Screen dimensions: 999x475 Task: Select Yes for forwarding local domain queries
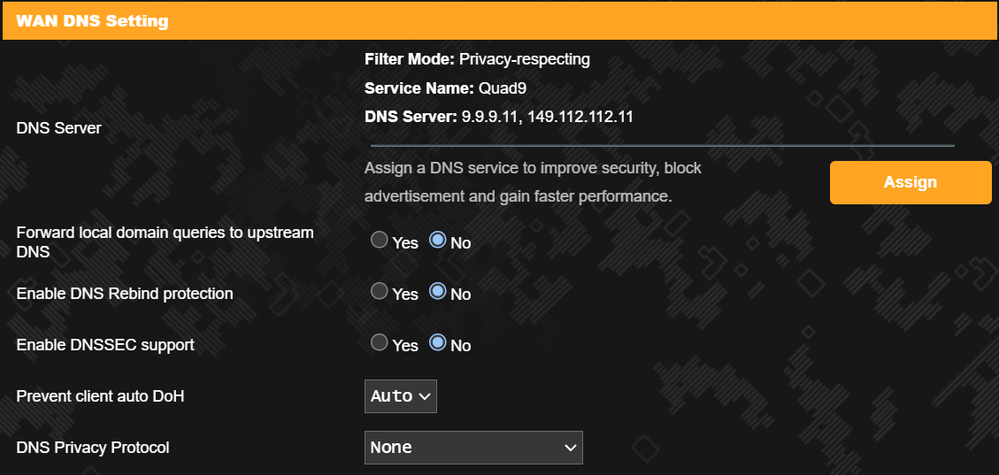click(x=379, y=241)
